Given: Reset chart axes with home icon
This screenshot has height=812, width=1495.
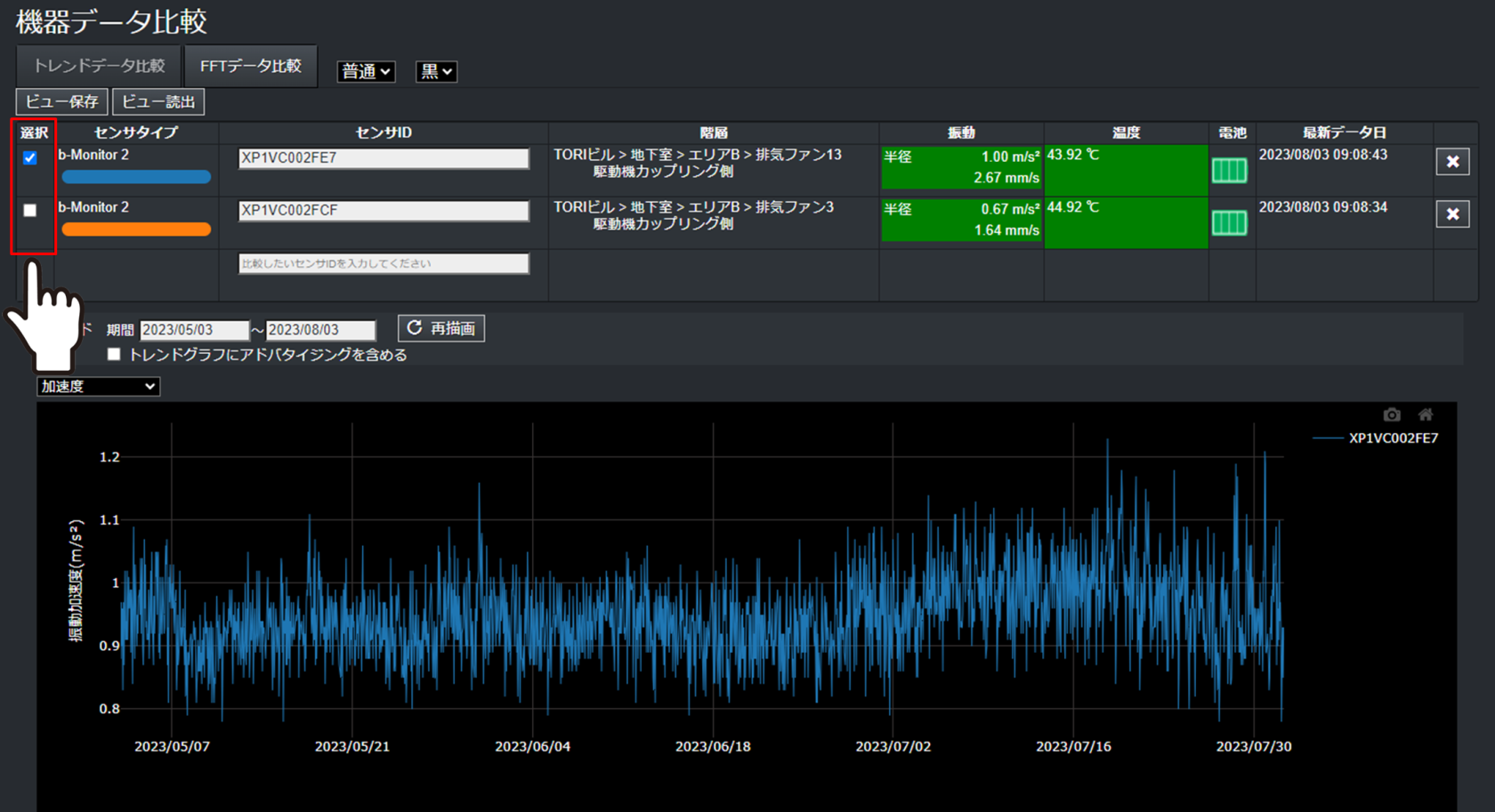Looking at the screenshot, I should (1426, 414).
